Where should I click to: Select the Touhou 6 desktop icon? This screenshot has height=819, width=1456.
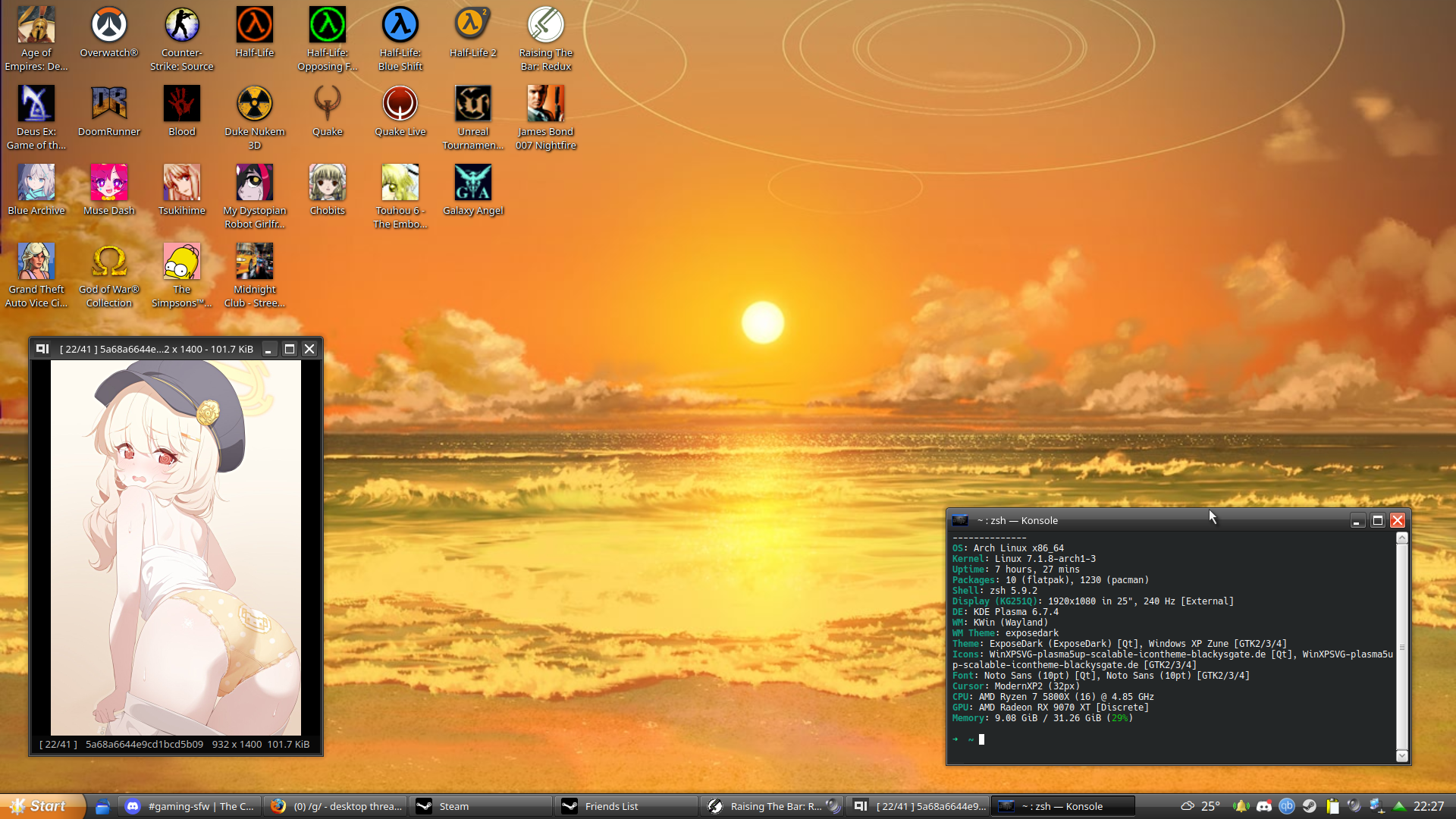(400, 196)
